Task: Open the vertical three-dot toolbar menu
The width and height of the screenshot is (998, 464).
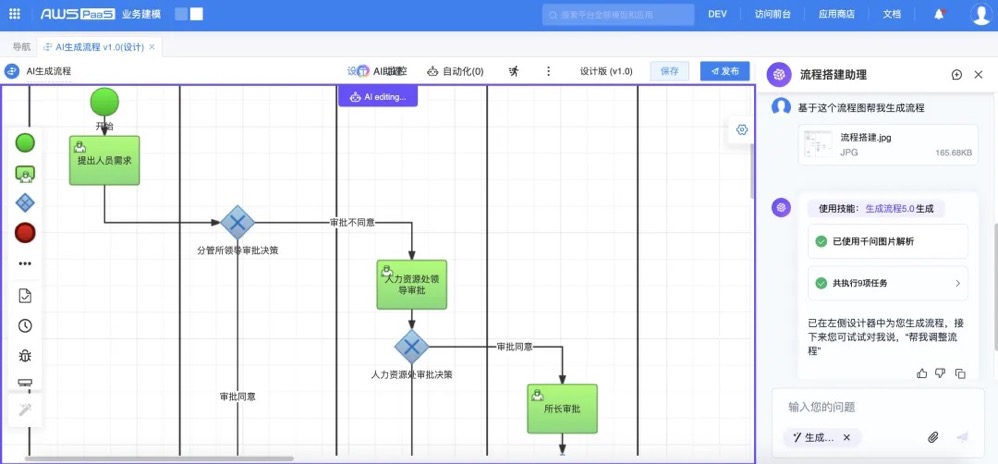Action: [548, 71]
